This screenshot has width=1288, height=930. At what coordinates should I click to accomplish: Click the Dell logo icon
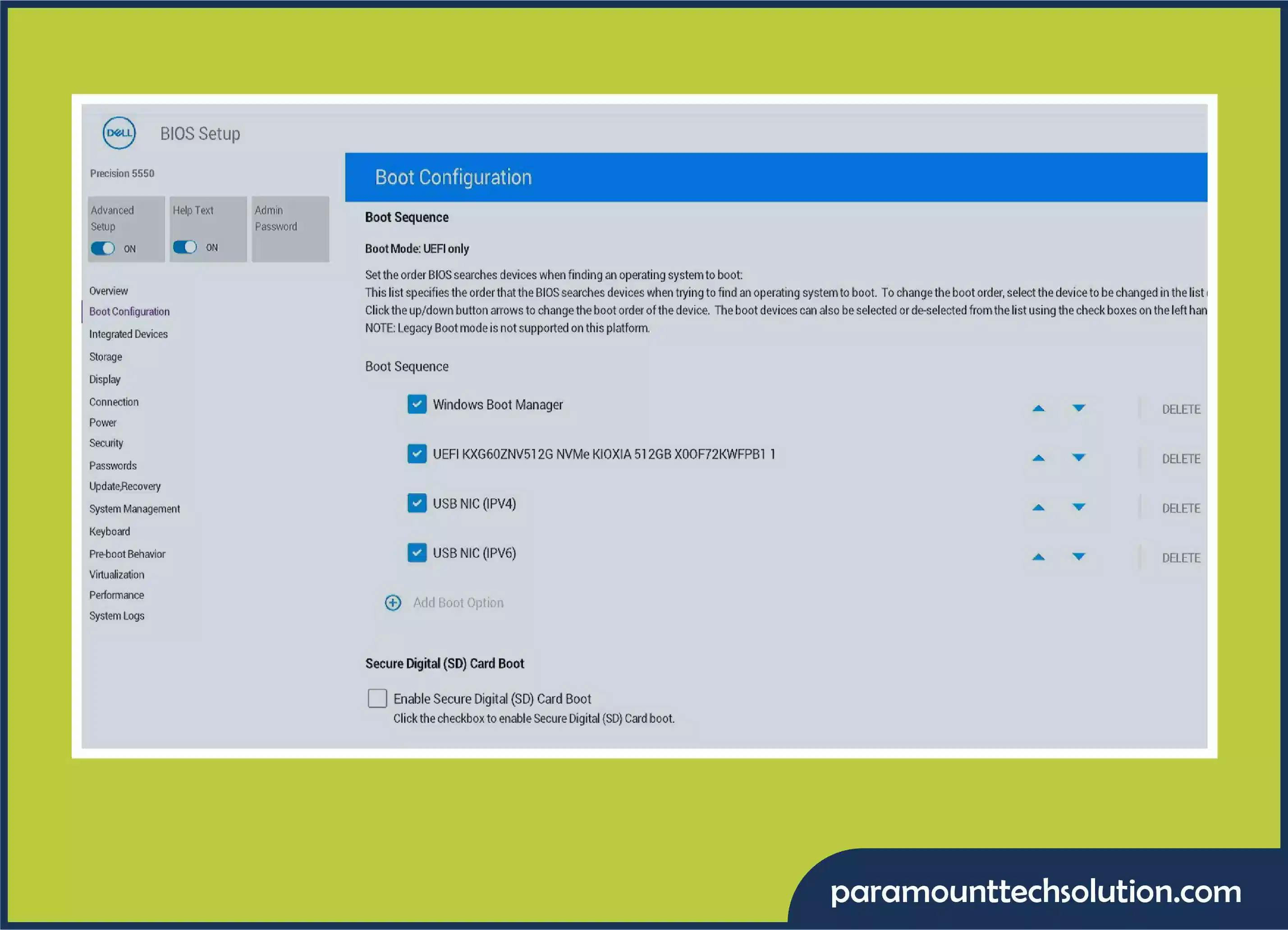pyautogui.click(x=119, y=133)
